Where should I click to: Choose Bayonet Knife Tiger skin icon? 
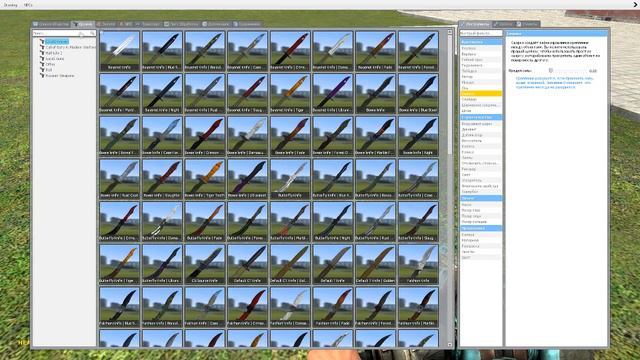point(290,93)
